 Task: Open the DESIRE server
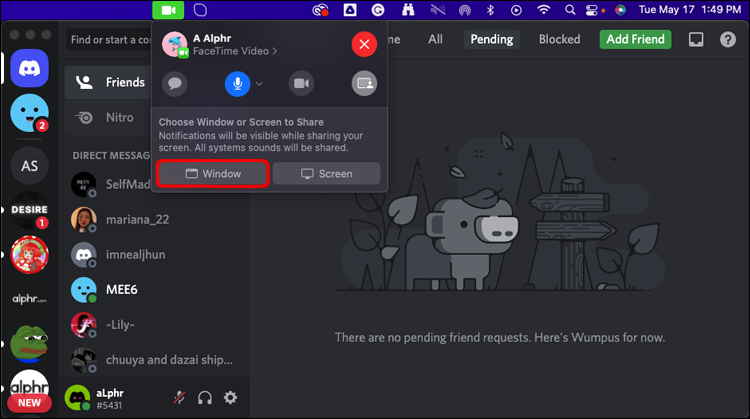pos(30,210)
